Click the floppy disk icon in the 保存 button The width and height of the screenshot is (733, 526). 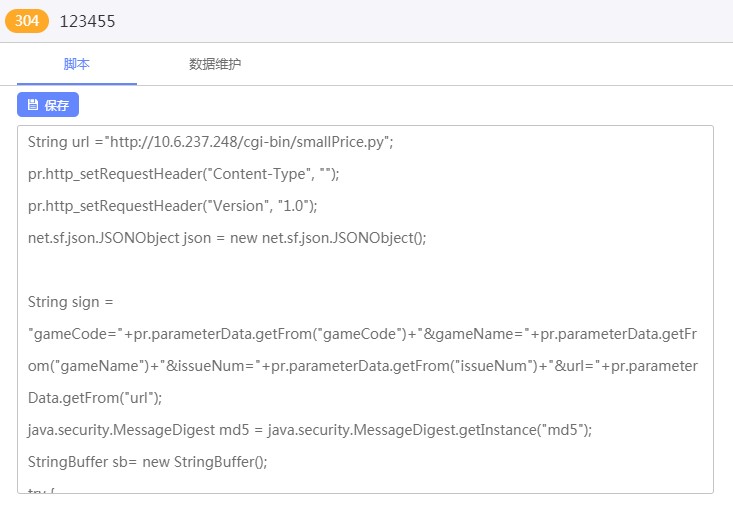[32, 105]
